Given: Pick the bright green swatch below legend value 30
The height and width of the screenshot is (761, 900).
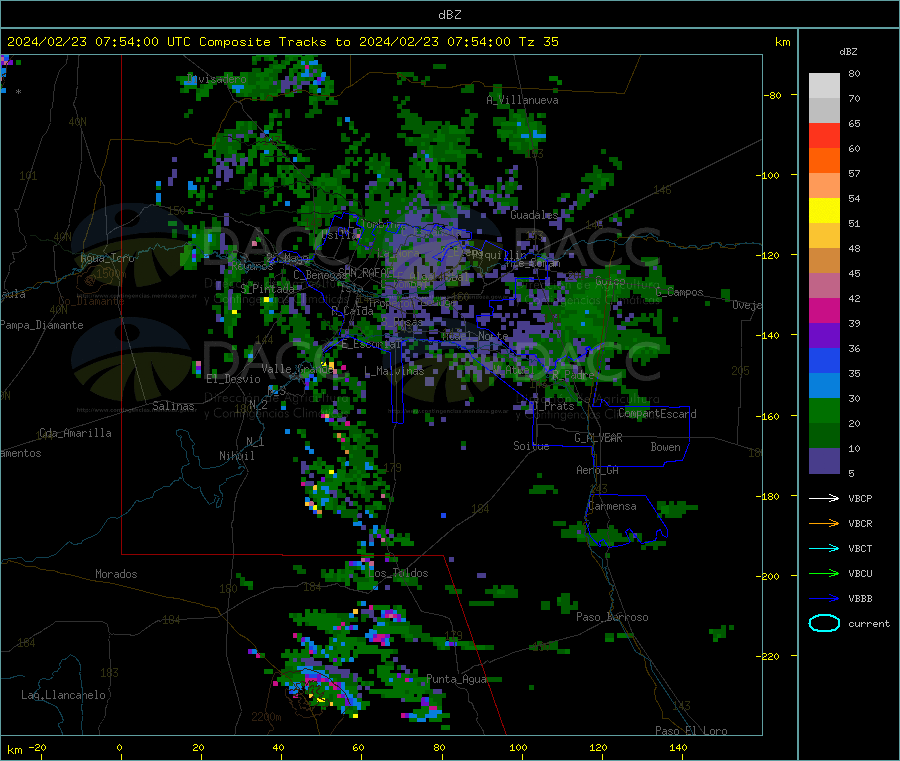Looking at the screenshot, I should pos(824,410).
